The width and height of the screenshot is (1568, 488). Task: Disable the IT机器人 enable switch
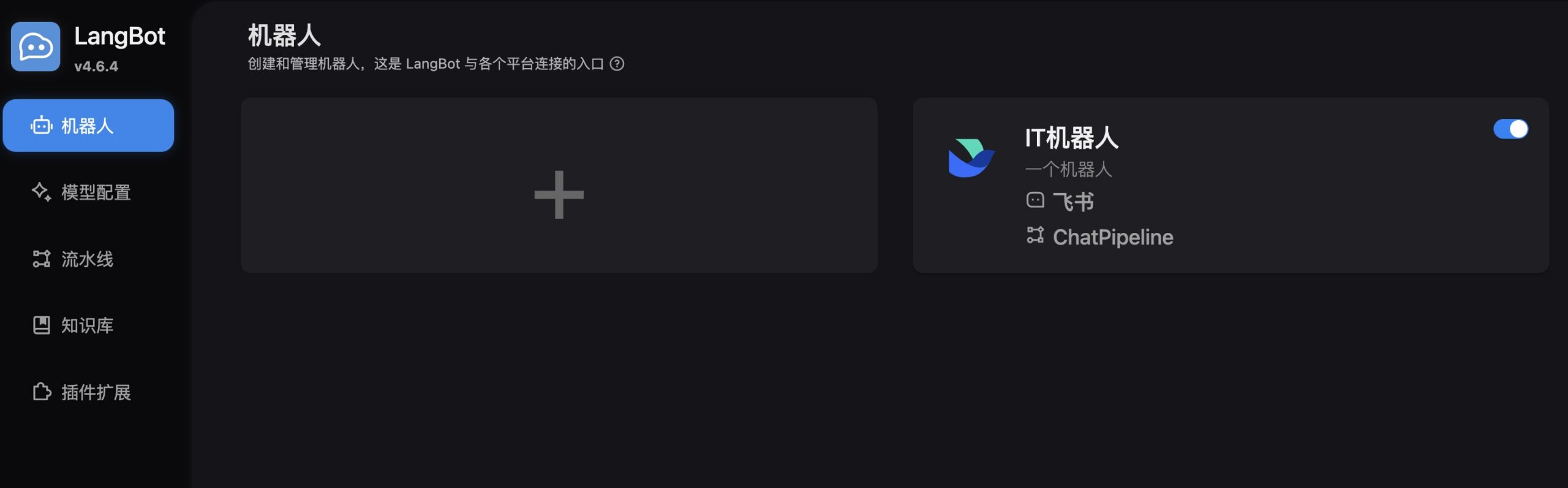pyautogui.click(x=1510, y=129)
